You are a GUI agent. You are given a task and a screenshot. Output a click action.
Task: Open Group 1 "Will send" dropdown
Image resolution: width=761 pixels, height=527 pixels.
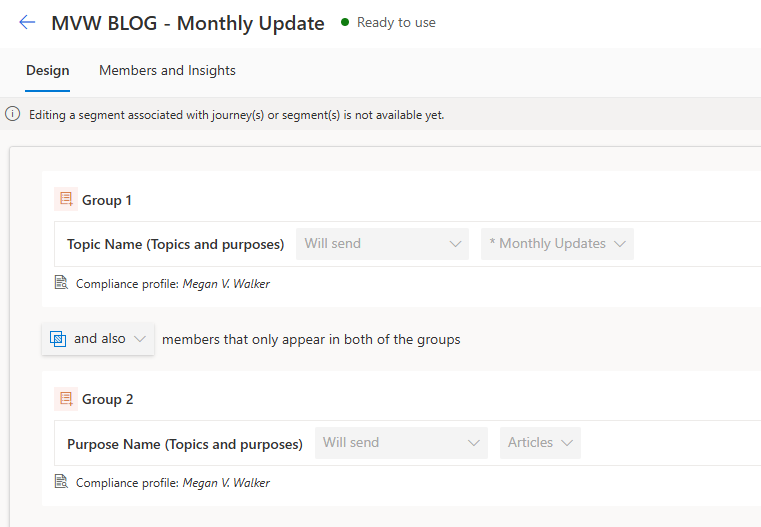382,244
